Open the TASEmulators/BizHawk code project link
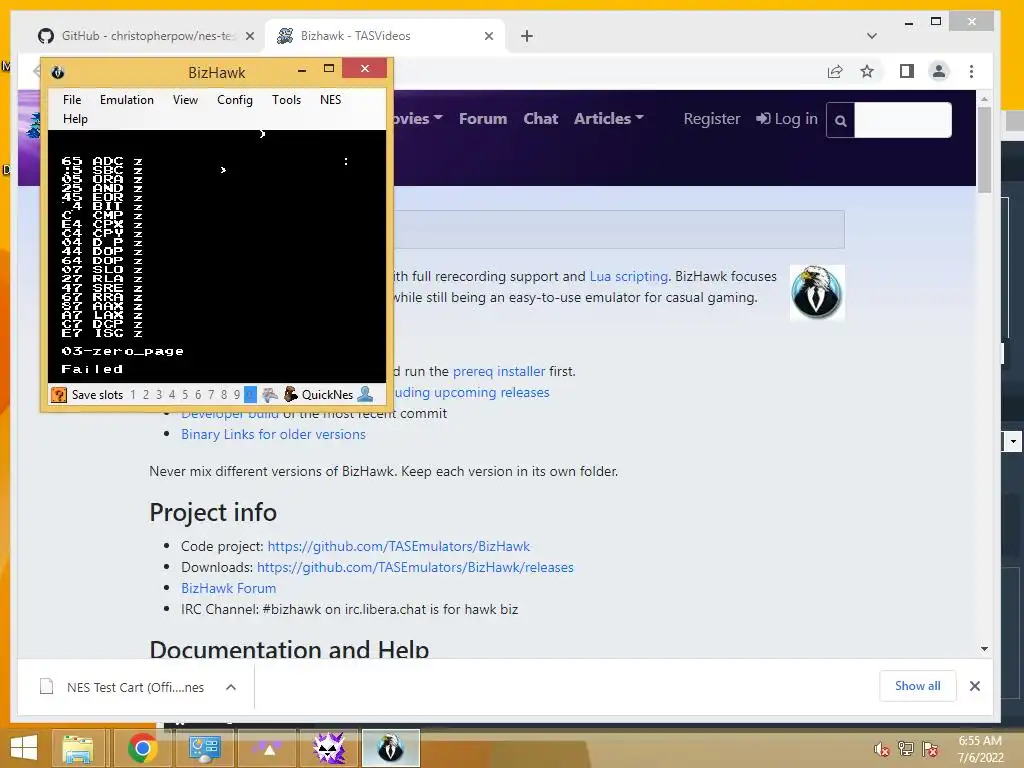 click(x=398, y=546)
